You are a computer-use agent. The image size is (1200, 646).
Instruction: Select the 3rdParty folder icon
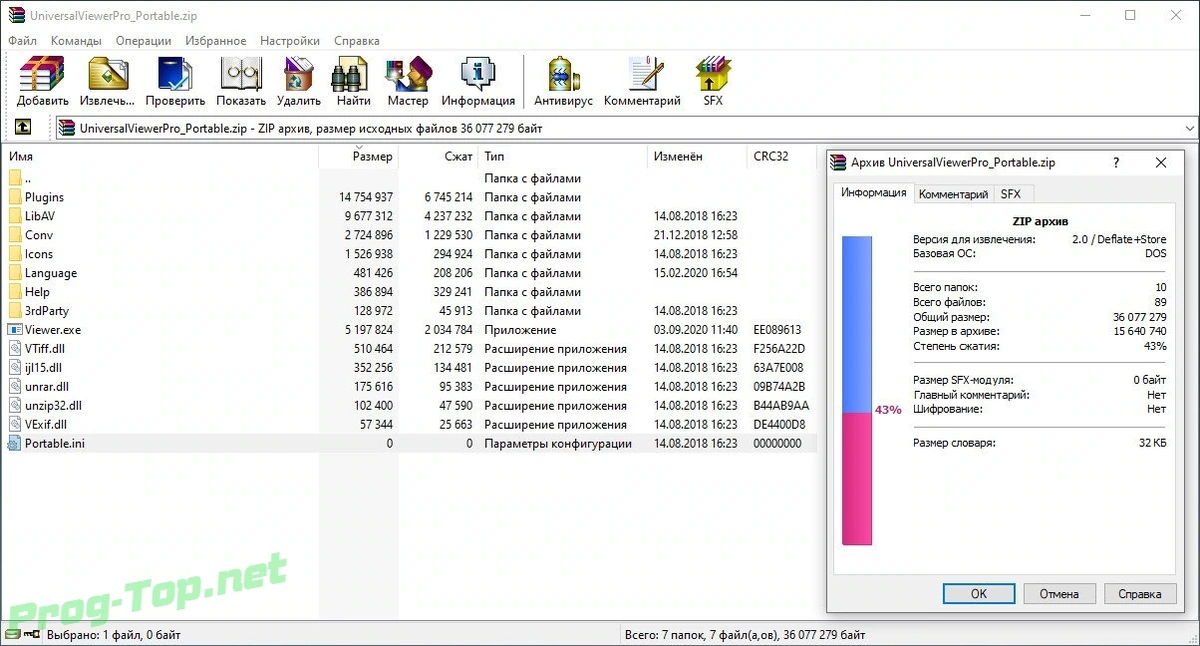pyautogui.click(x=15, y=310)
